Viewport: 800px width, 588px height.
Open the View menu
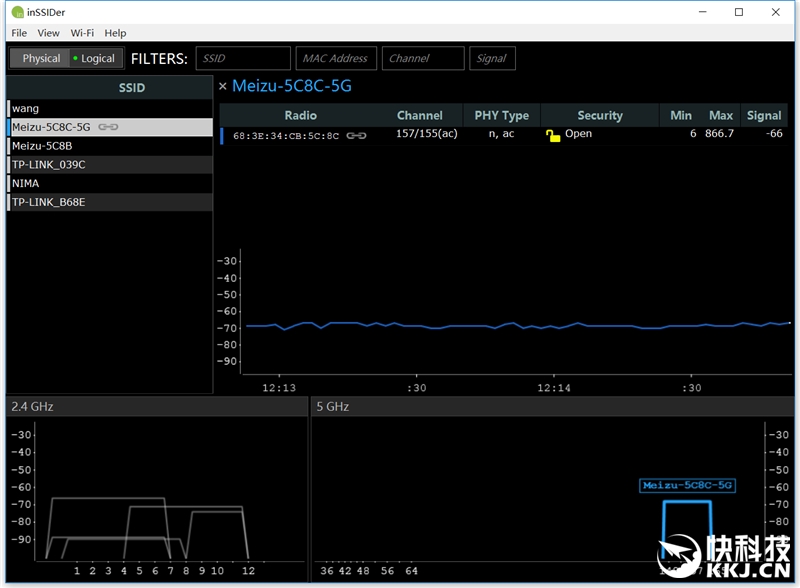click(48, 33)
